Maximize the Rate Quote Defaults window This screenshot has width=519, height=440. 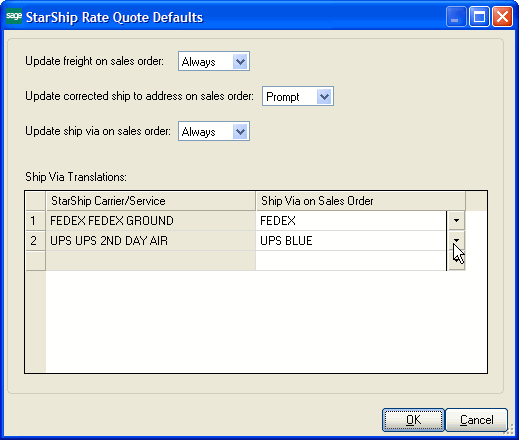coord(479,17)
